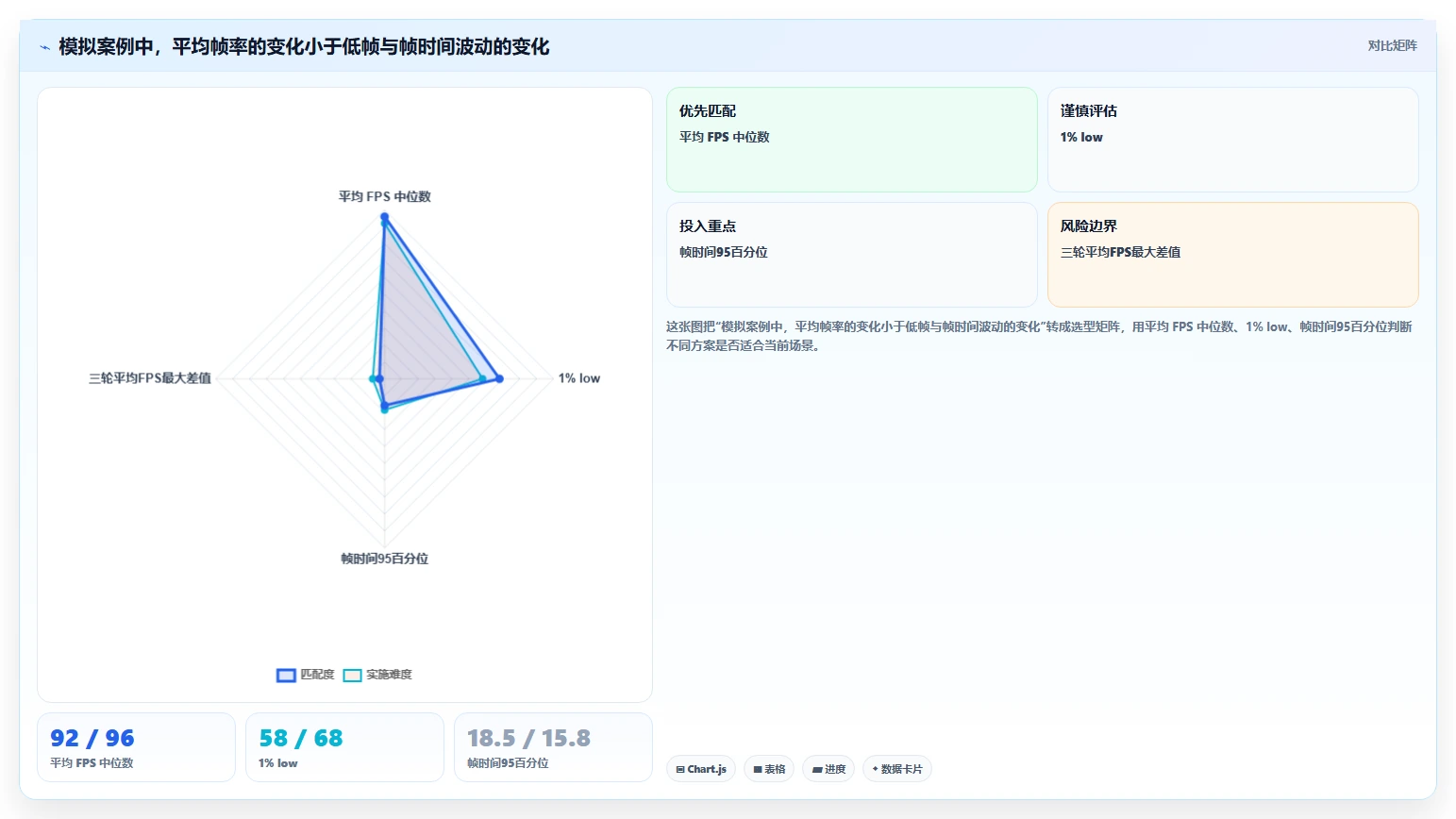This screenshot has height=819, width=1456.
Task: Click the dark blue point on 1% low axis
Action: coord(499,378)
